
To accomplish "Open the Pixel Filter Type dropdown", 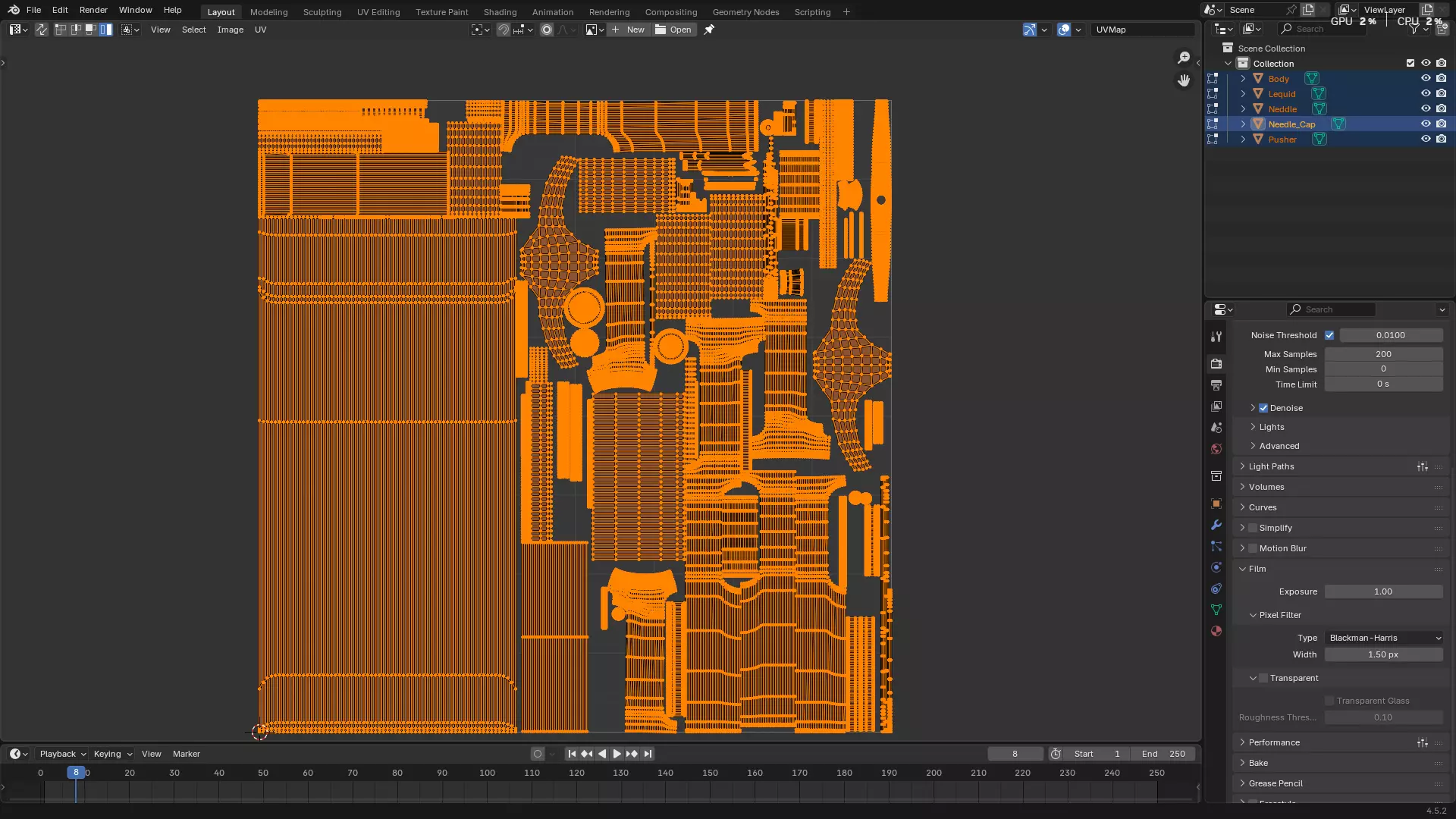I will pos(1384,638).
